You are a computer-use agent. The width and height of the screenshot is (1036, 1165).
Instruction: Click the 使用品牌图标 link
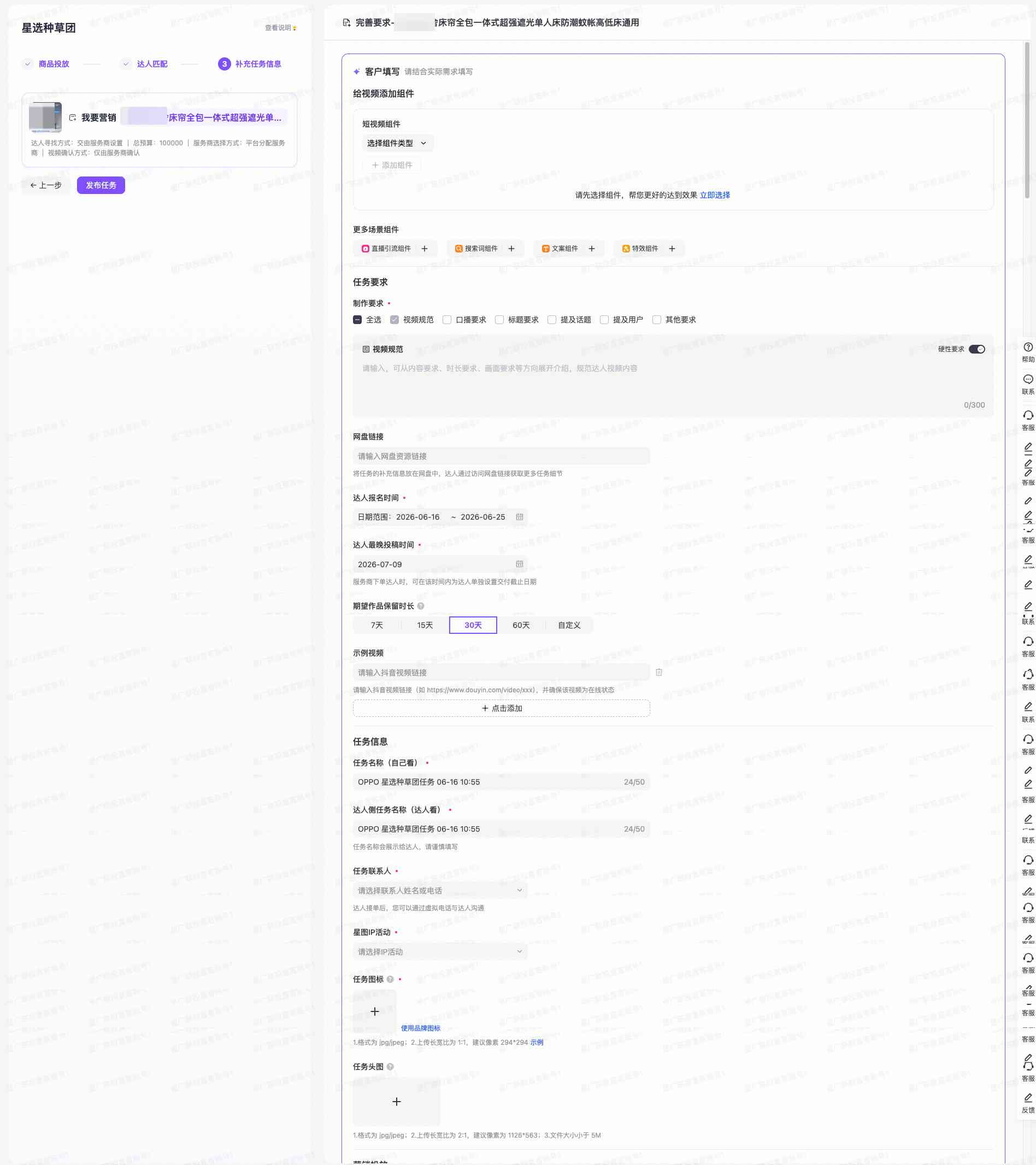point(421,1028)
